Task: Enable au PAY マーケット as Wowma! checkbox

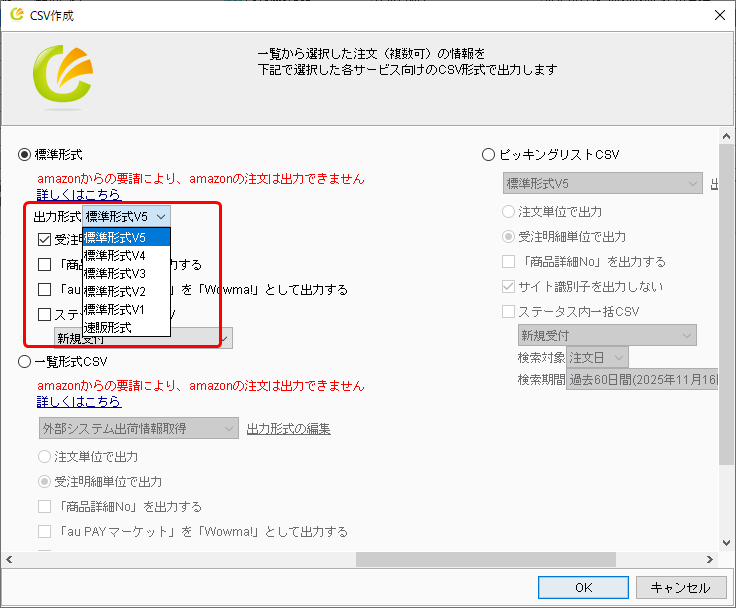Action: 44,290
